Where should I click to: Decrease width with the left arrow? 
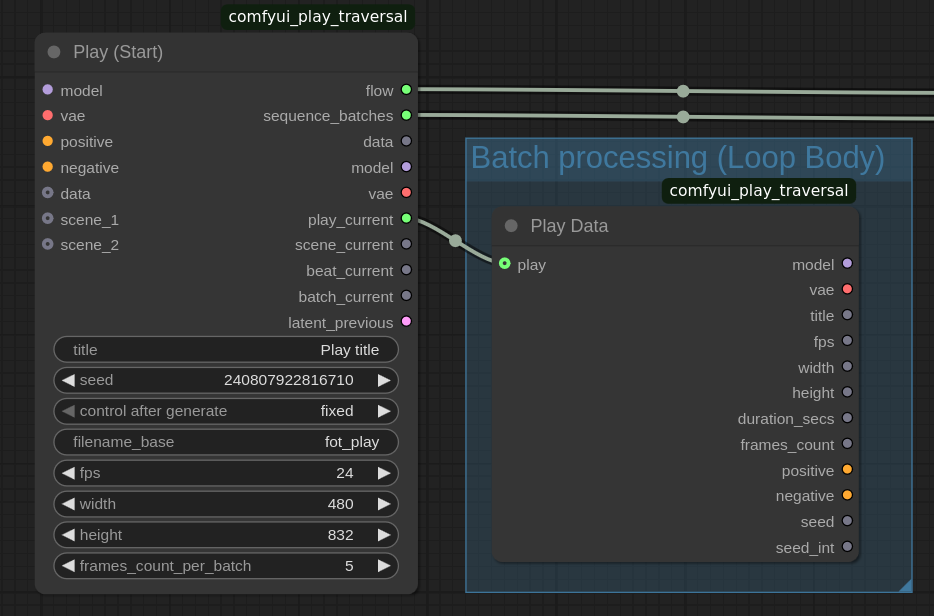point(69,504)
